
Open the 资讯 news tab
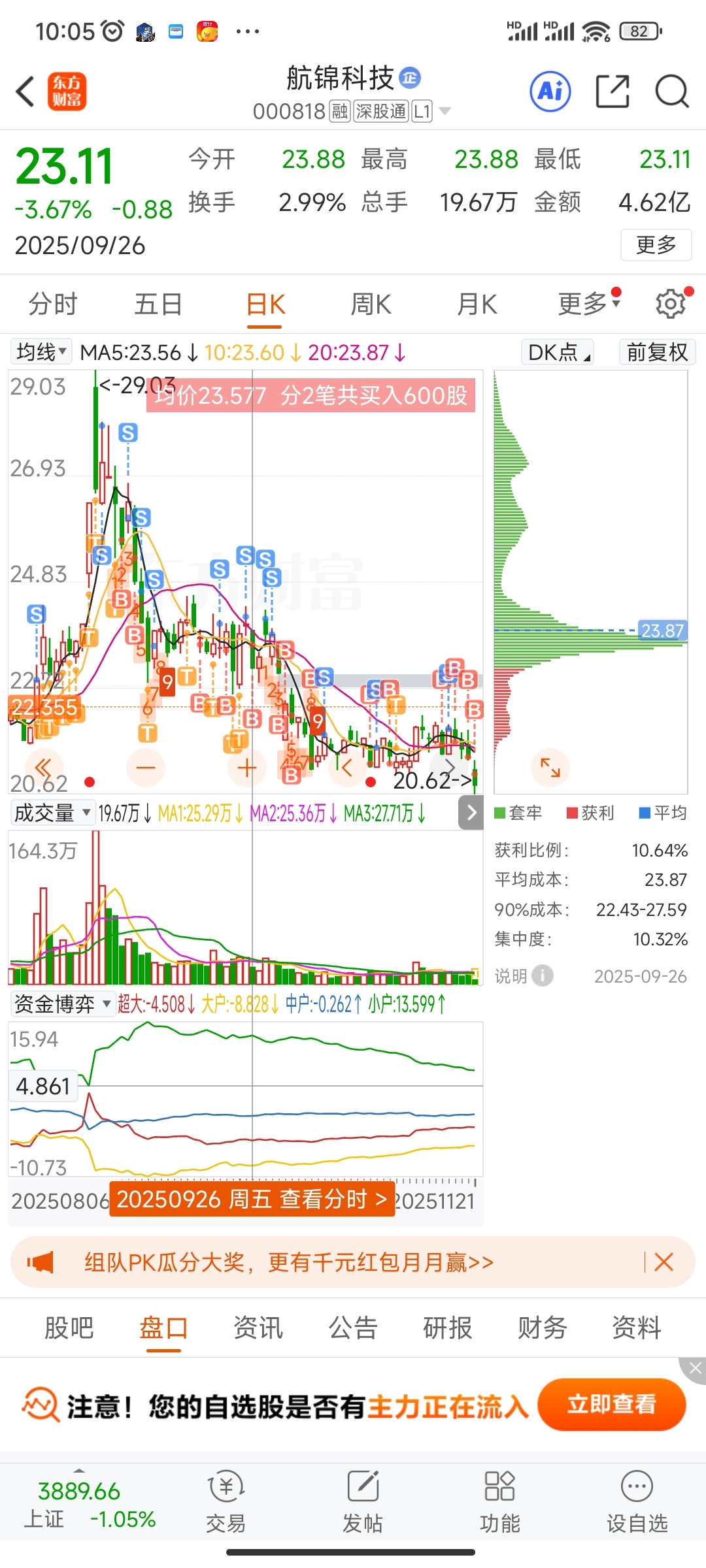click(x=258, y=1327)
